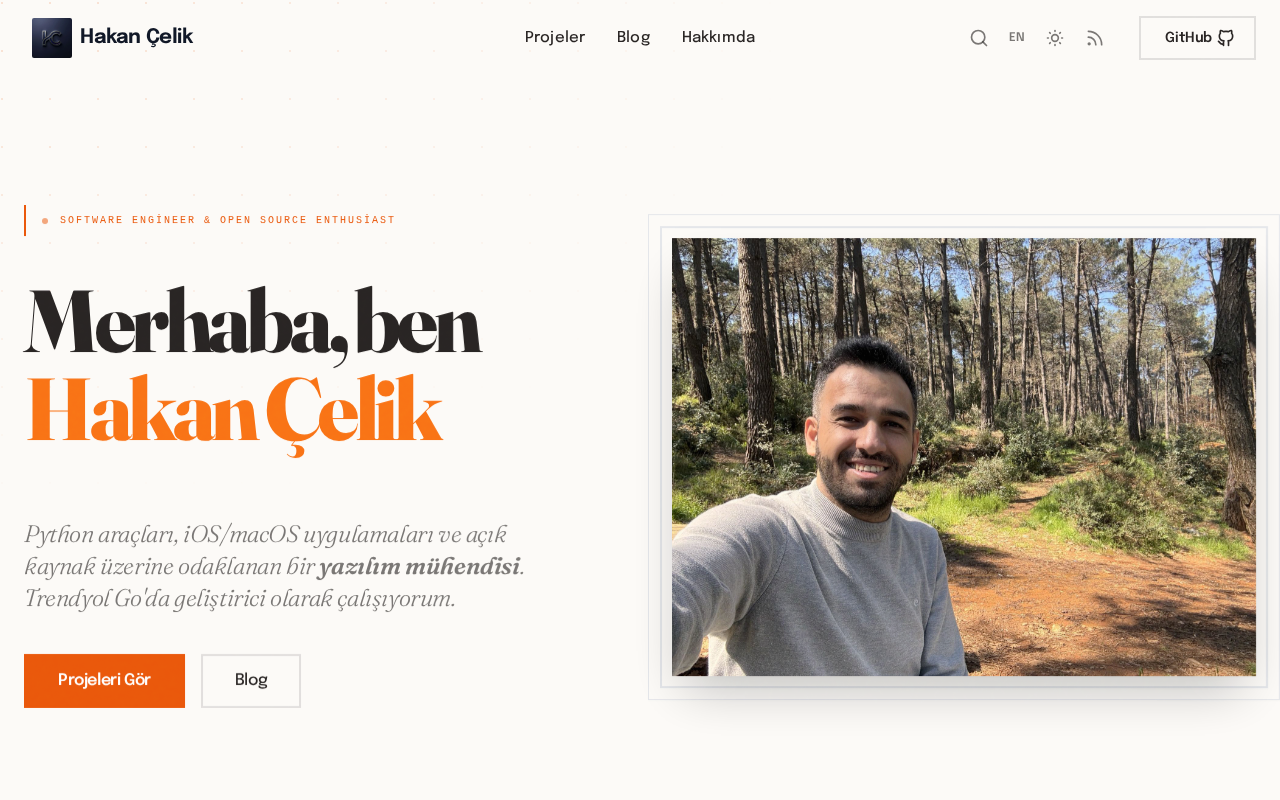Click the Merhaba, ben heading text
The image size is (1280, 800).
253,323
